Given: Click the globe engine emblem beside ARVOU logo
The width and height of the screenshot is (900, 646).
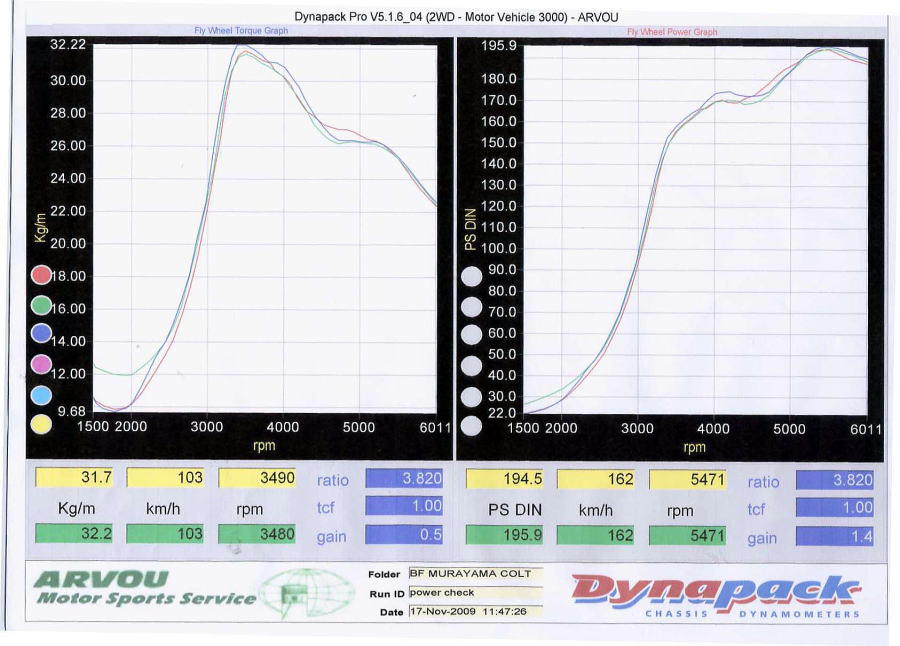Looking at the screenshot, I should [306, 593].
